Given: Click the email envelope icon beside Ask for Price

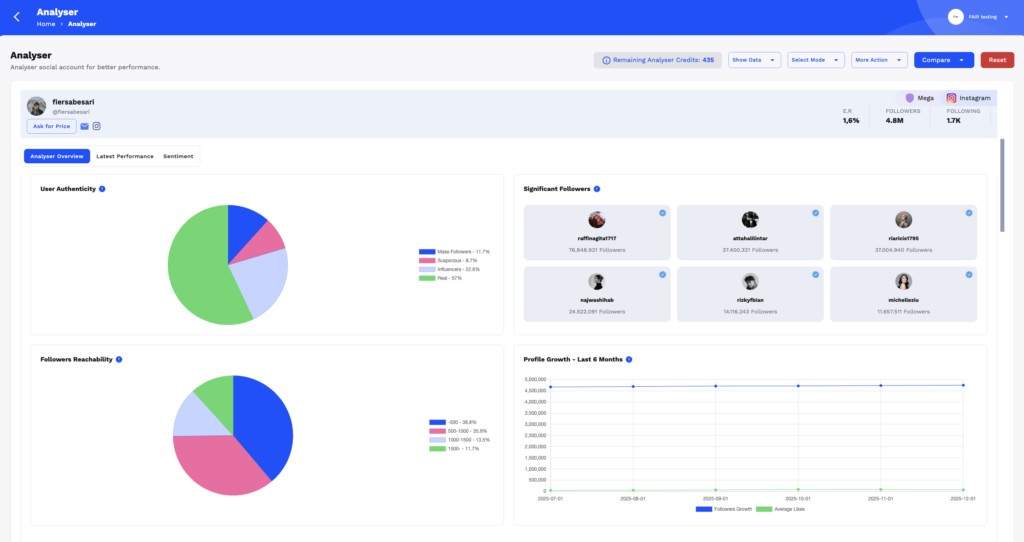Looking at the screenshot, I should point(84,126).
